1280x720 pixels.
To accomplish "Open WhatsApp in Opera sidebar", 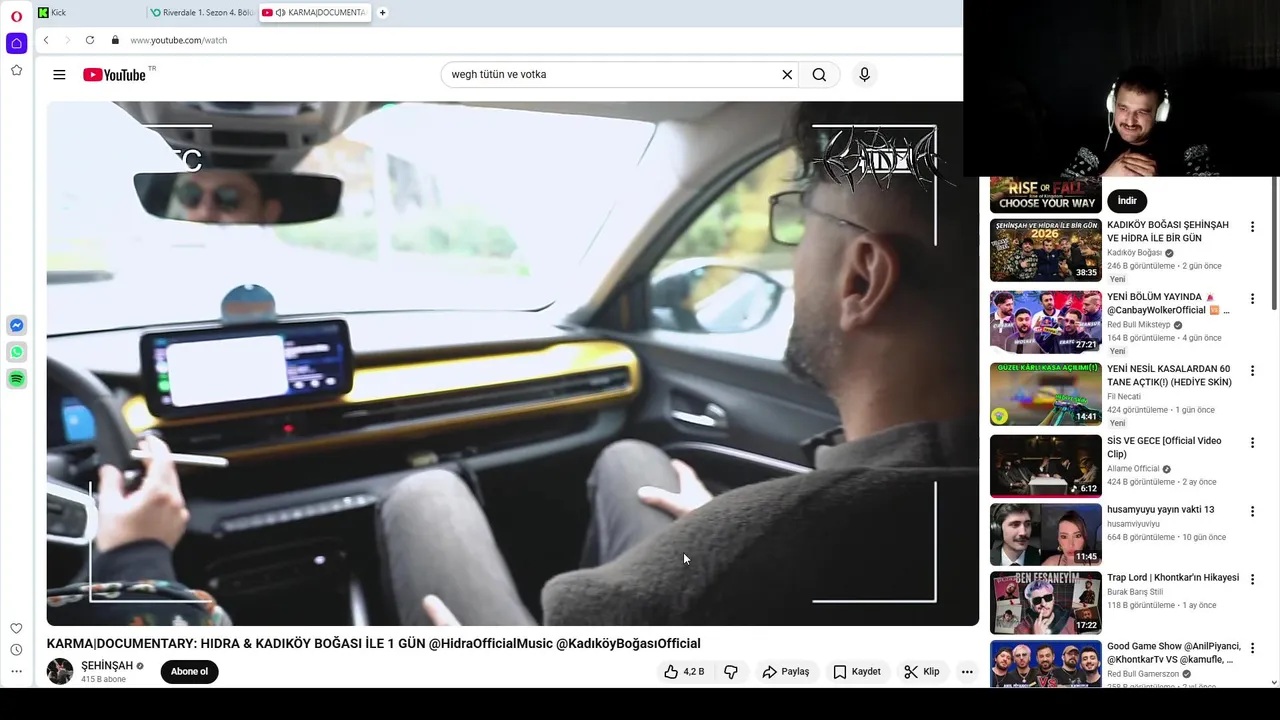I will (x=16, y=352).
